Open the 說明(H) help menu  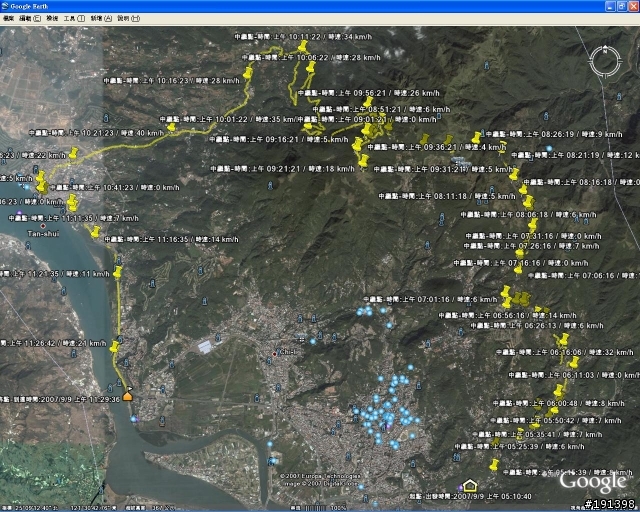128,18
